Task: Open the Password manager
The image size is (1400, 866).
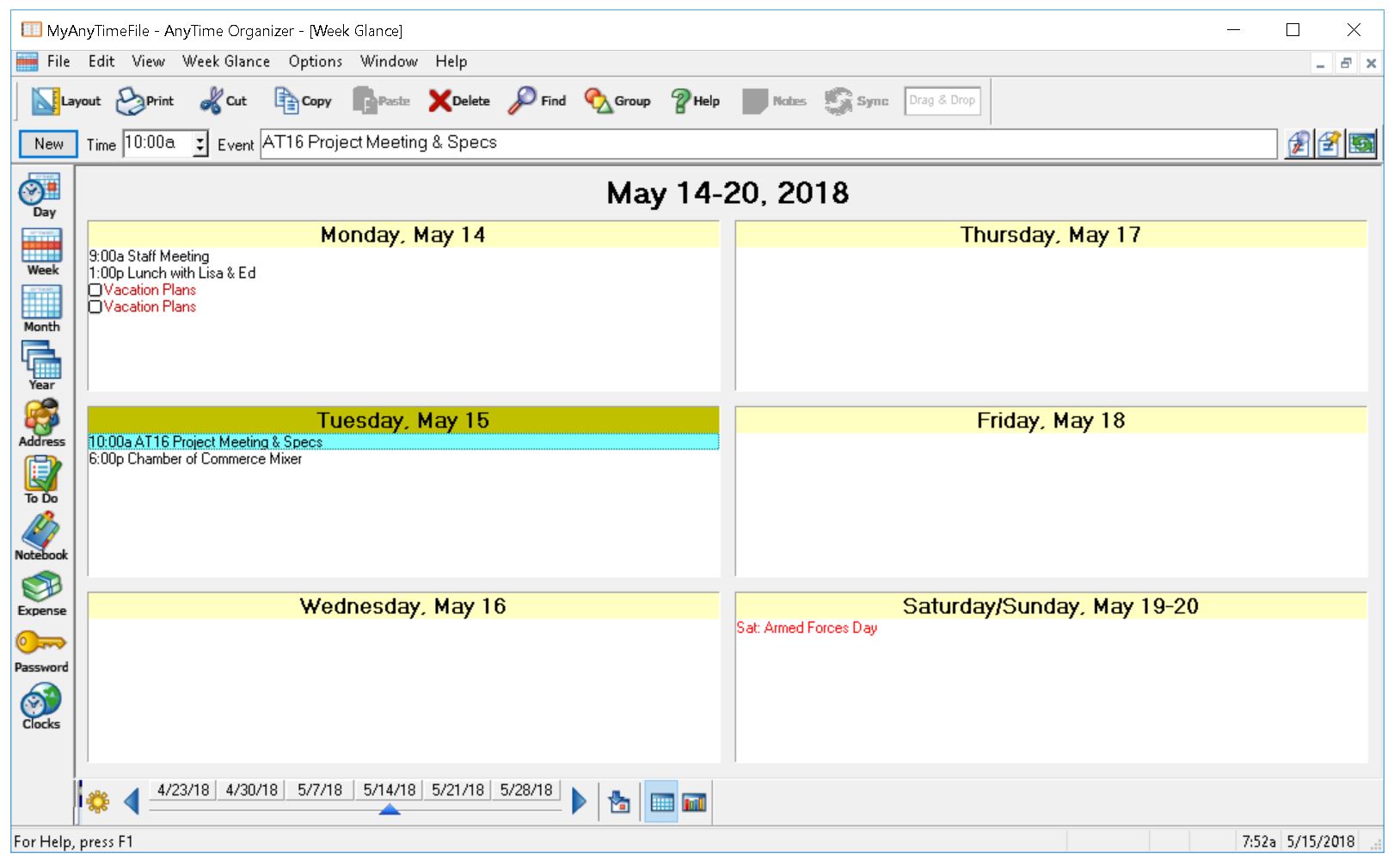Action: (41, 647)
